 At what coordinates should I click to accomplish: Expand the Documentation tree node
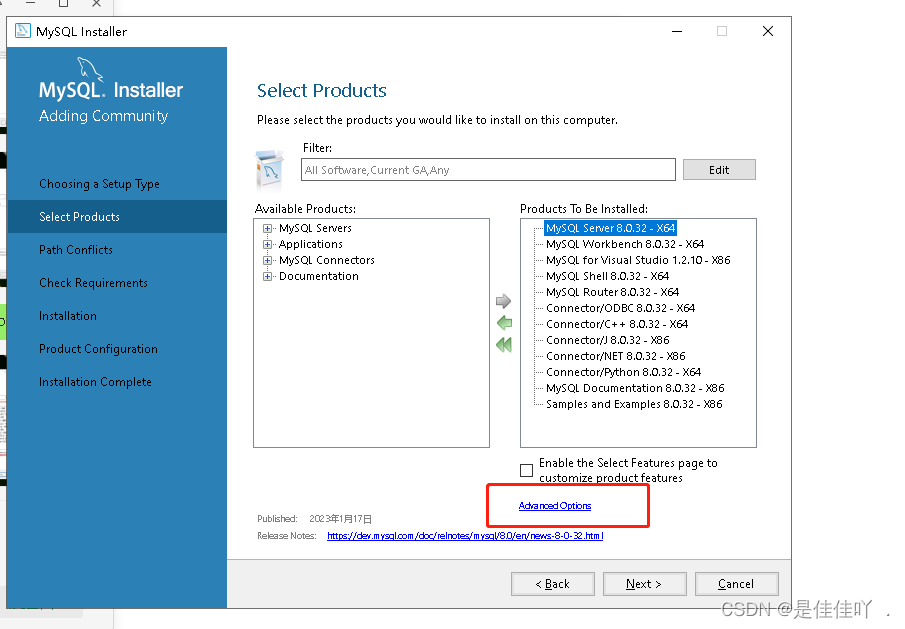(x=267, y=276)
